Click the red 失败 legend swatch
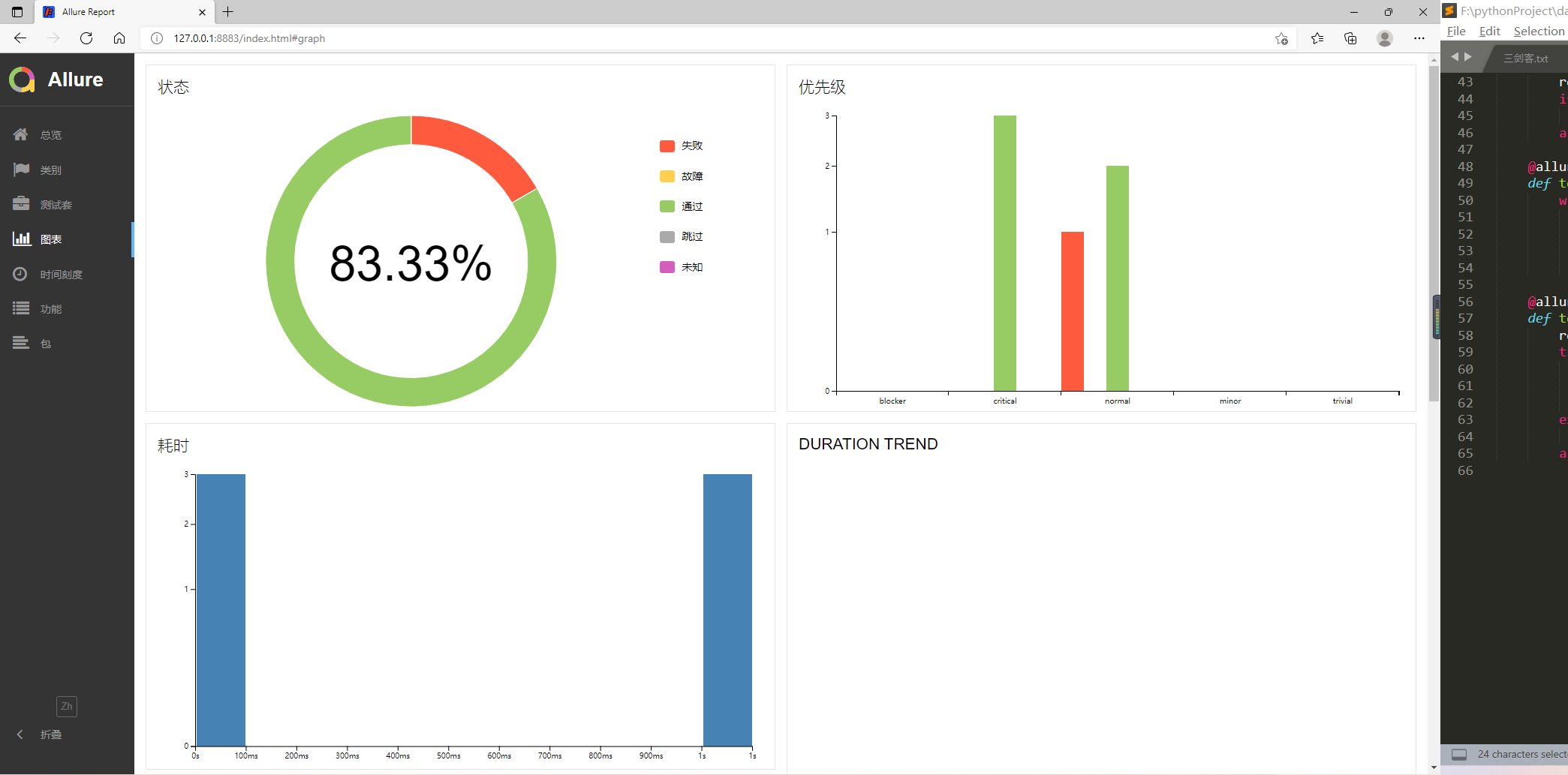Viewport: 1568px width, 775px height. coord(667,146)
